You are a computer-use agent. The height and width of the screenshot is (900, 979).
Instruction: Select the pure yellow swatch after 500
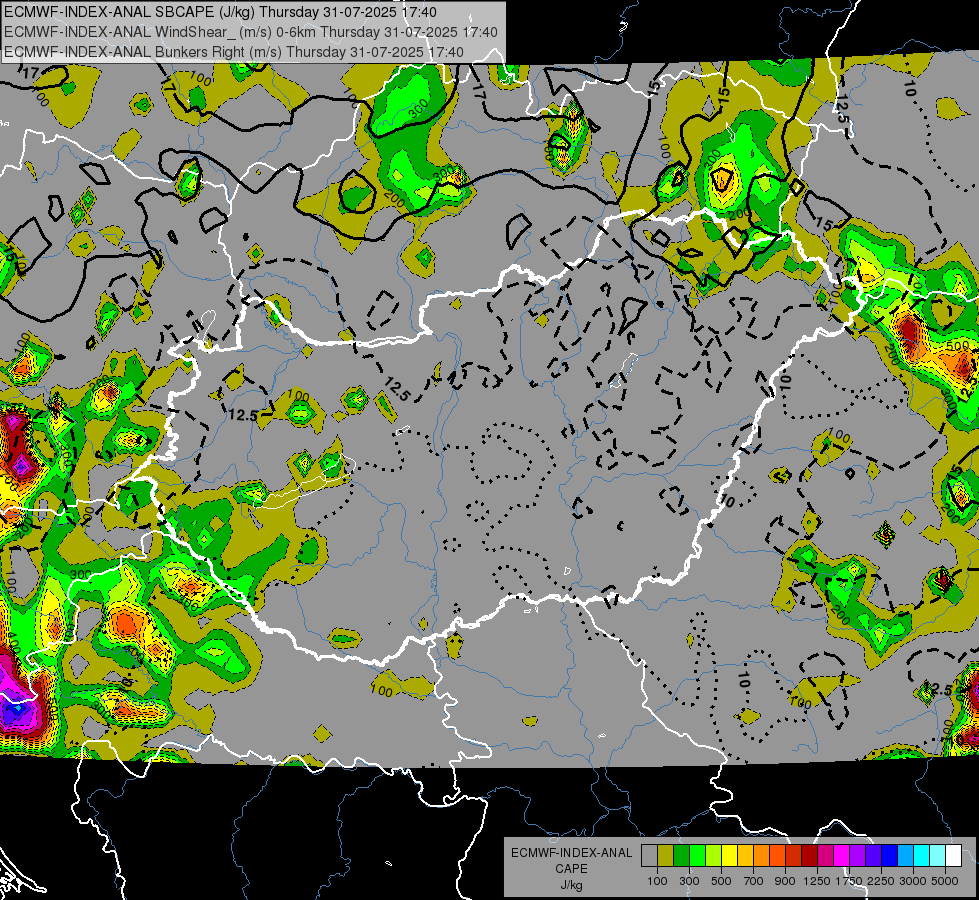(729, 856)
